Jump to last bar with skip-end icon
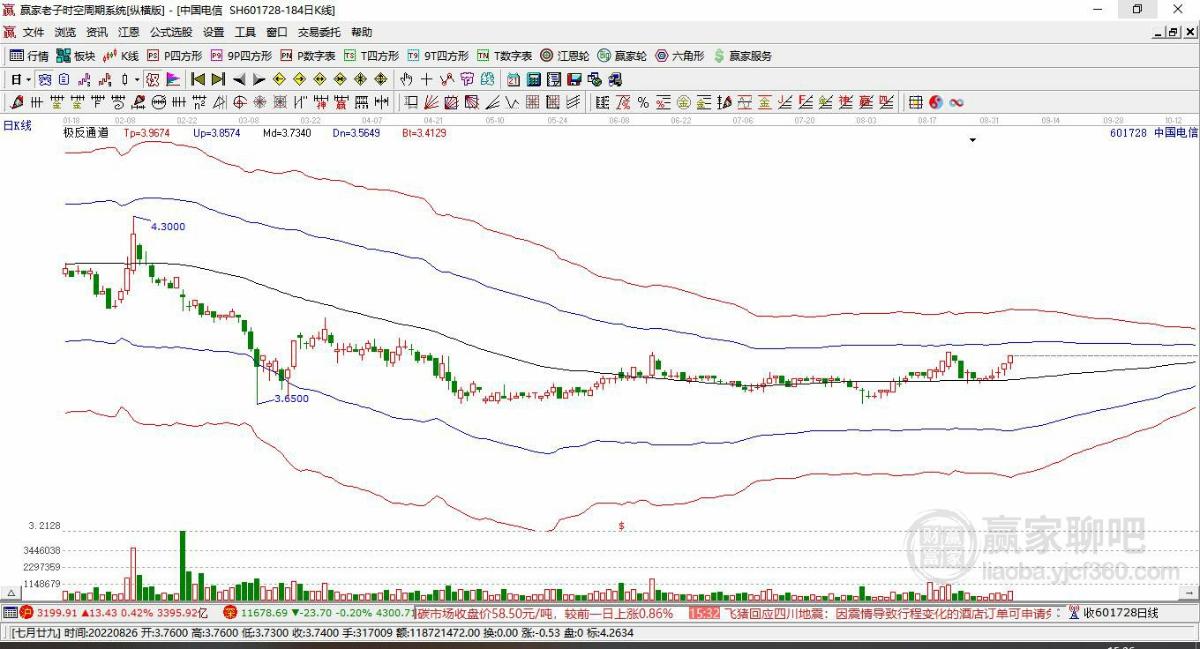Image resolution: width=1200 pixels, height=649 pixels. click(x=218, y=79)
